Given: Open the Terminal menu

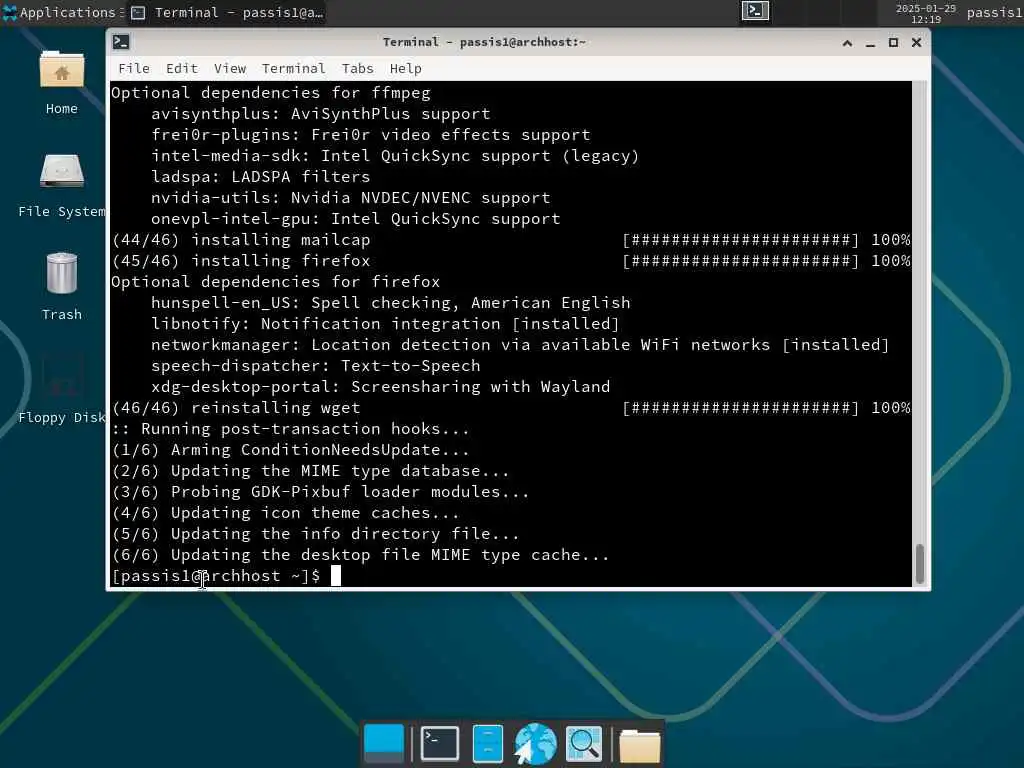Looking at the screenshot, I should point(293,69).
